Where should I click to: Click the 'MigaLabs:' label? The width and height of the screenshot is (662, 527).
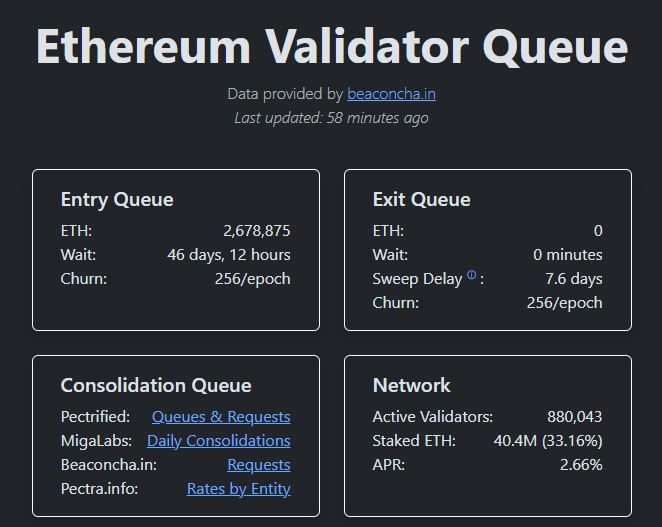click(96, 441)
